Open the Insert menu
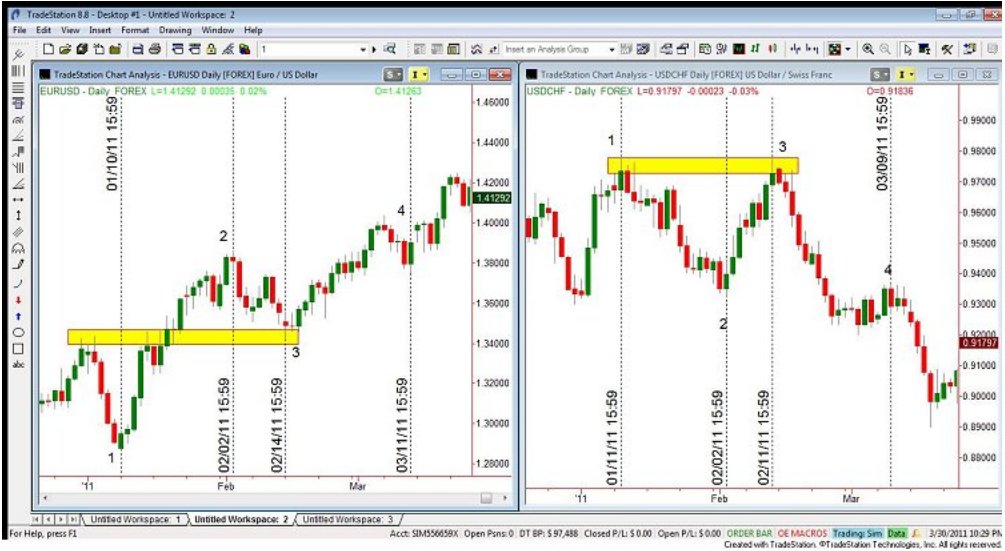The image size is (1005, 551). 100,30
